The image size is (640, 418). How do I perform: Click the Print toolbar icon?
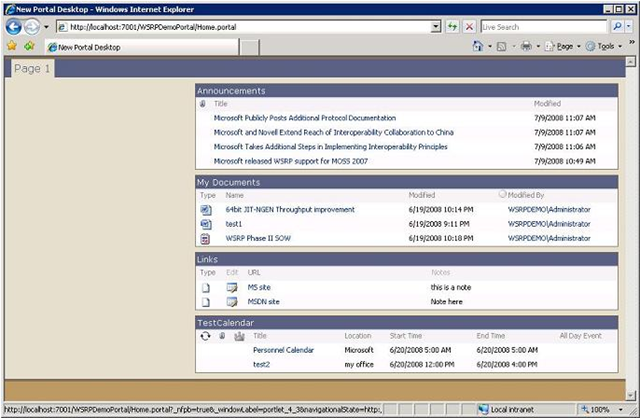526,46
